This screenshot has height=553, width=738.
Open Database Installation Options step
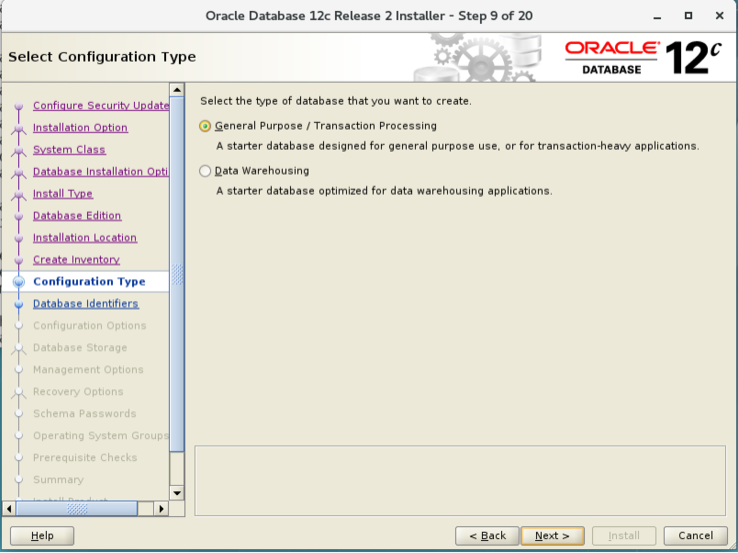click(x=100, y=172)
